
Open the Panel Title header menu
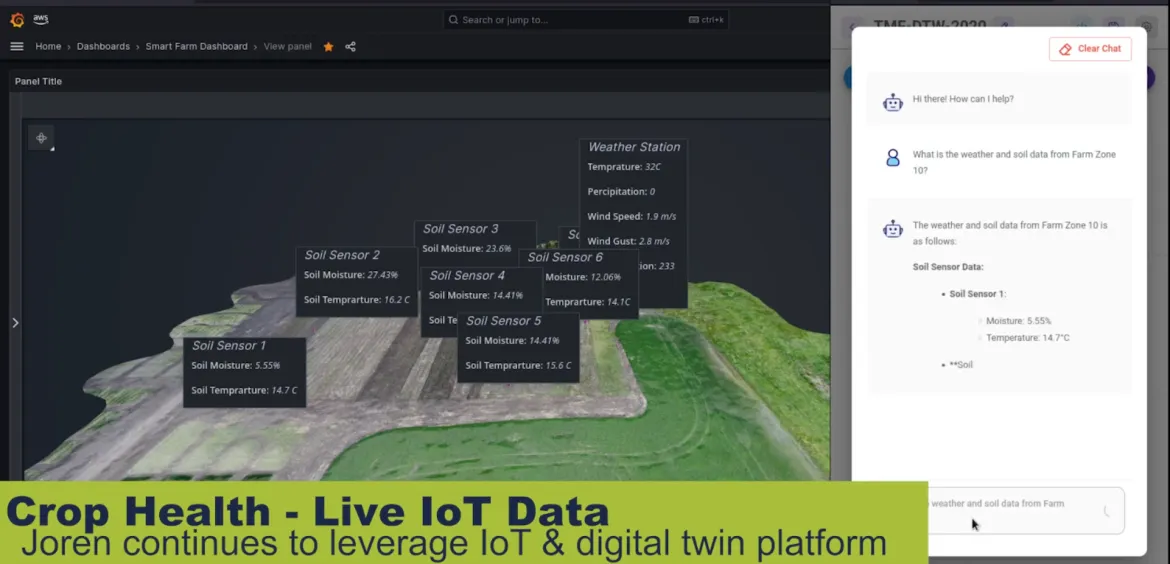tap(38, 81)
